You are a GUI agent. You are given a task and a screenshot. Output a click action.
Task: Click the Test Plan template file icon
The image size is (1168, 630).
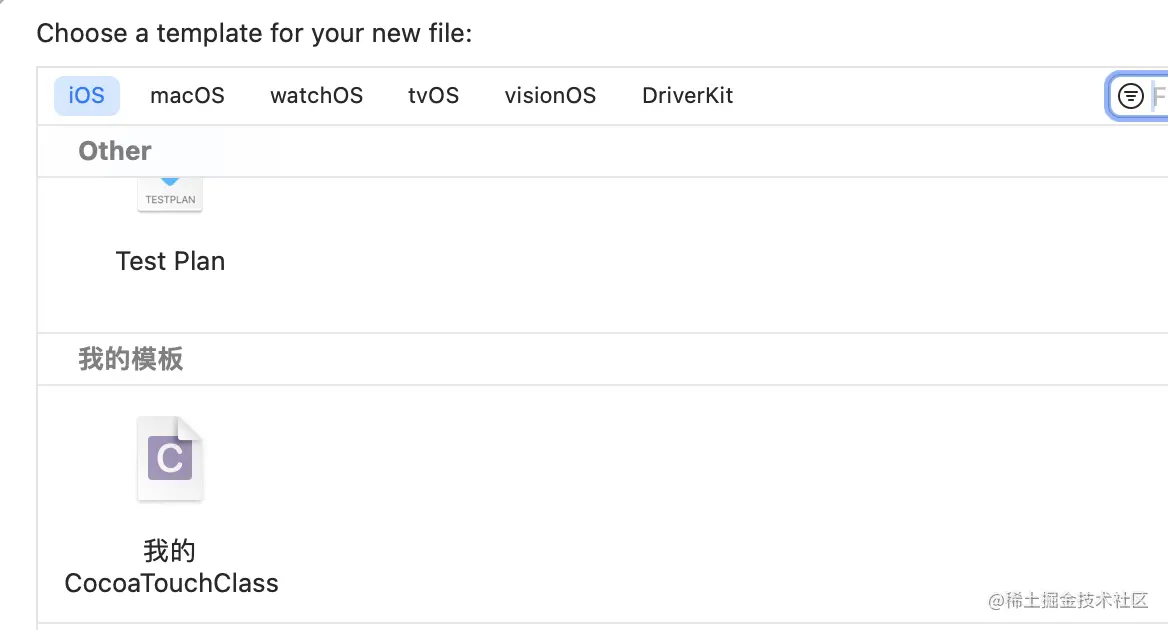170,195
